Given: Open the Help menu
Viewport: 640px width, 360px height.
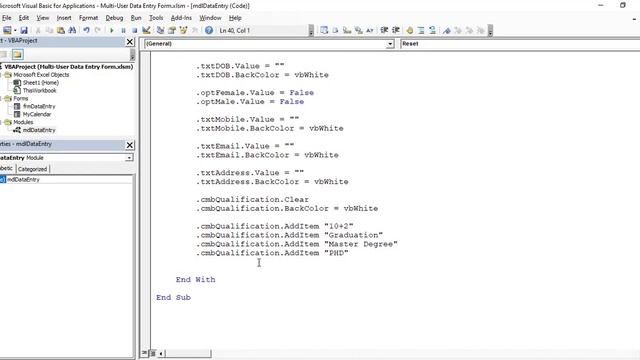Looking at the screenshot, I should coord(235,18).
